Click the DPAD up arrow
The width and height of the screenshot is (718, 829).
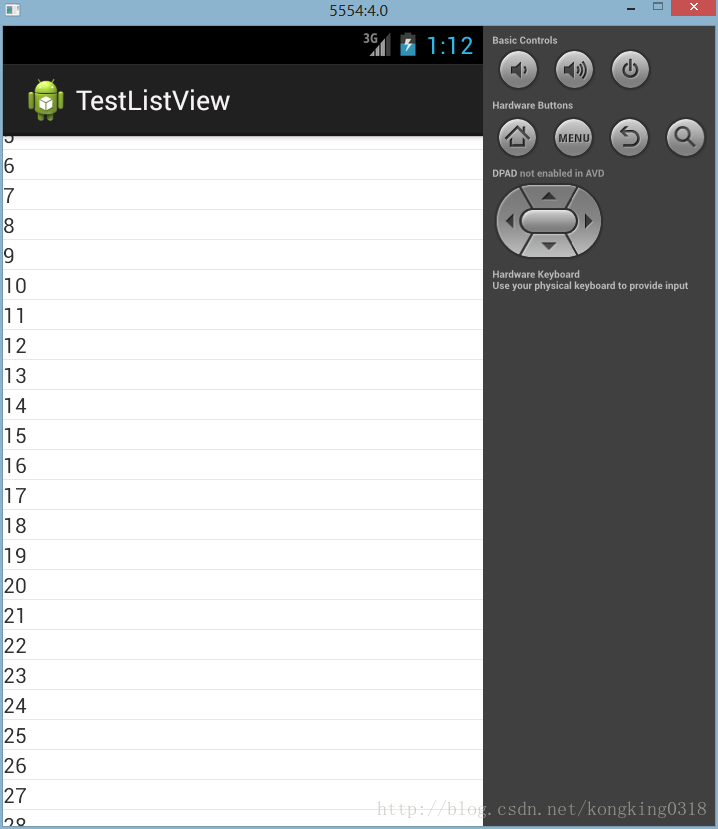tap(549, 196)
